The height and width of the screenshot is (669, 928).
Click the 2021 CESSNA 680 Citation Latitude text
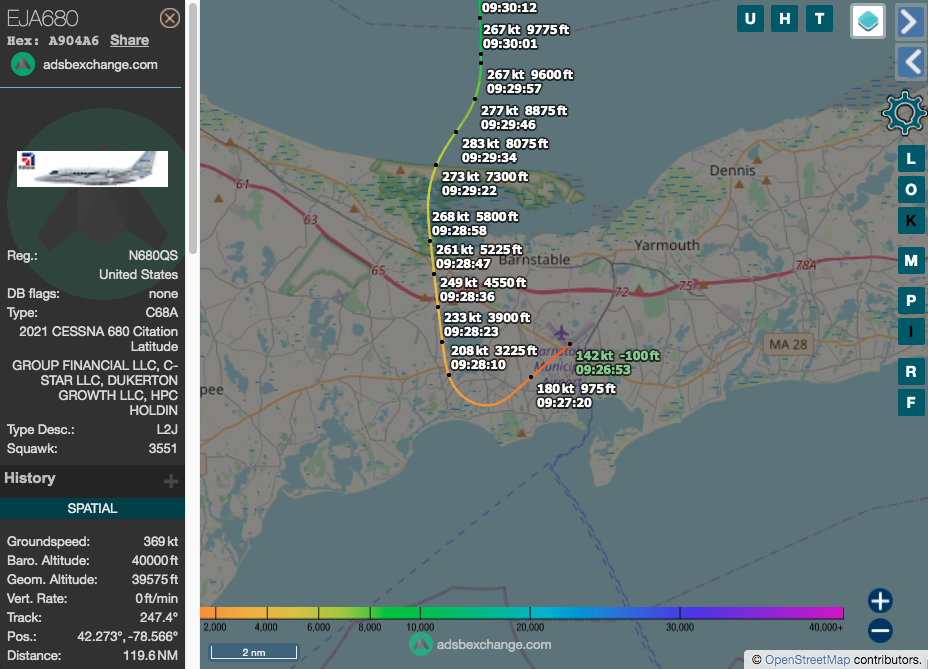pyautogui.click(x=98, y=339)
